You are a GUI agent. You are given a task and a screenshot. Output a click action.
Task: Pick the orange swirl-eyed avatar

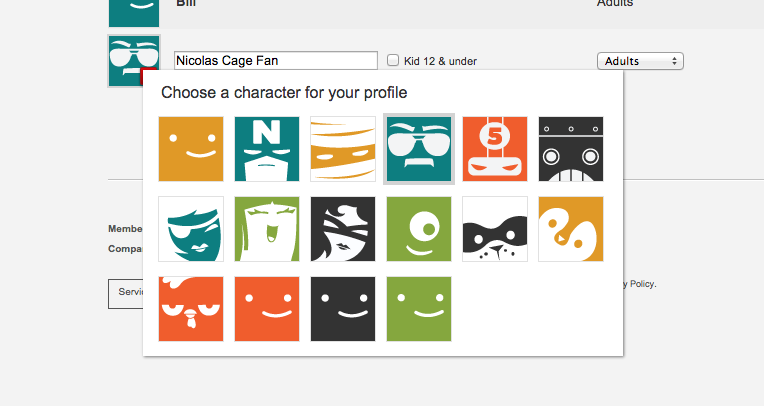click(571, 229)
